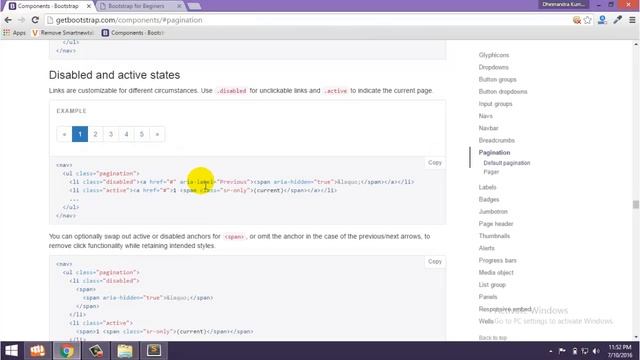Open the taskbar clock 11:52 PM
Screen dimensions: 640x360
coord(620,351)
